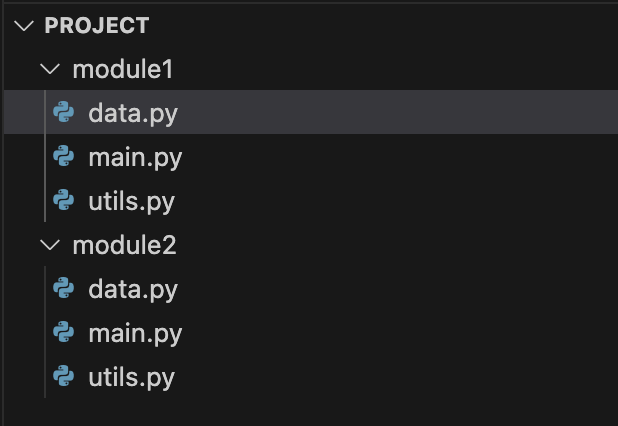618x426 pixels.
Task: Open main.py filename inside module2
Action: point(135,334)
